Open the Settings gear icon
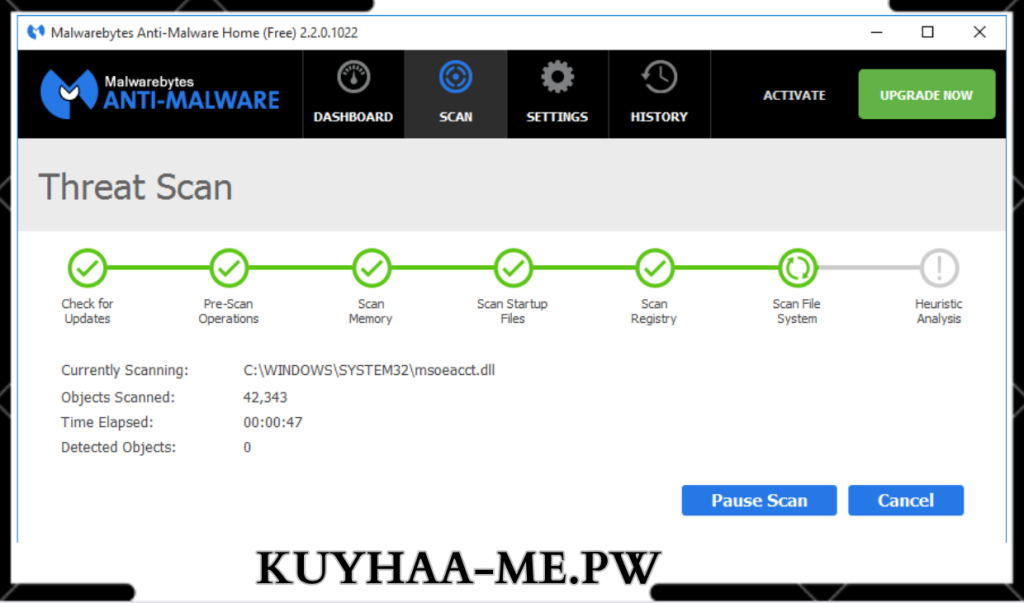The height and width of the screenshot is (603, 1024). coord(557,77)
